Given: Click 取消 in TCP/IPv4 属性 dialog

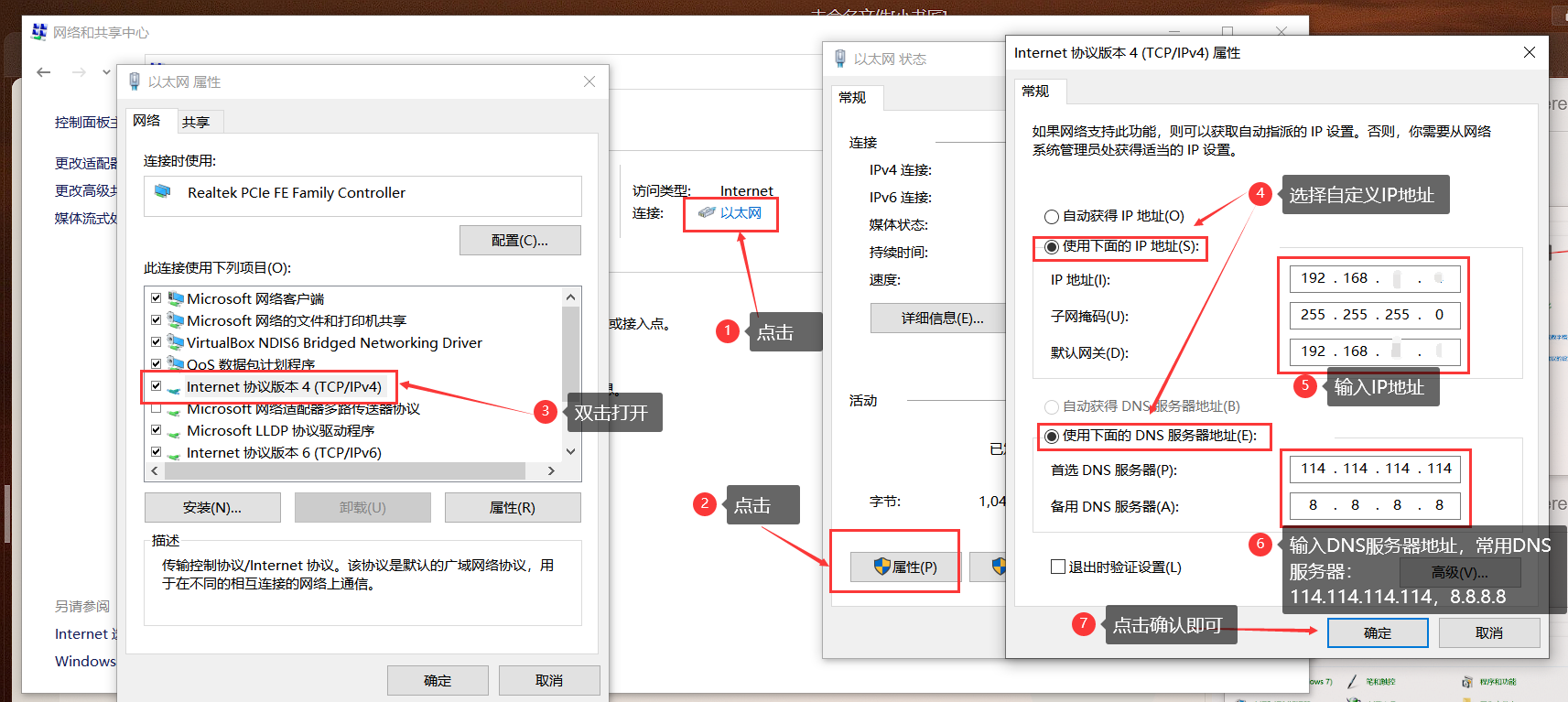Looking at the screenshot, I should click(1489, 632).
